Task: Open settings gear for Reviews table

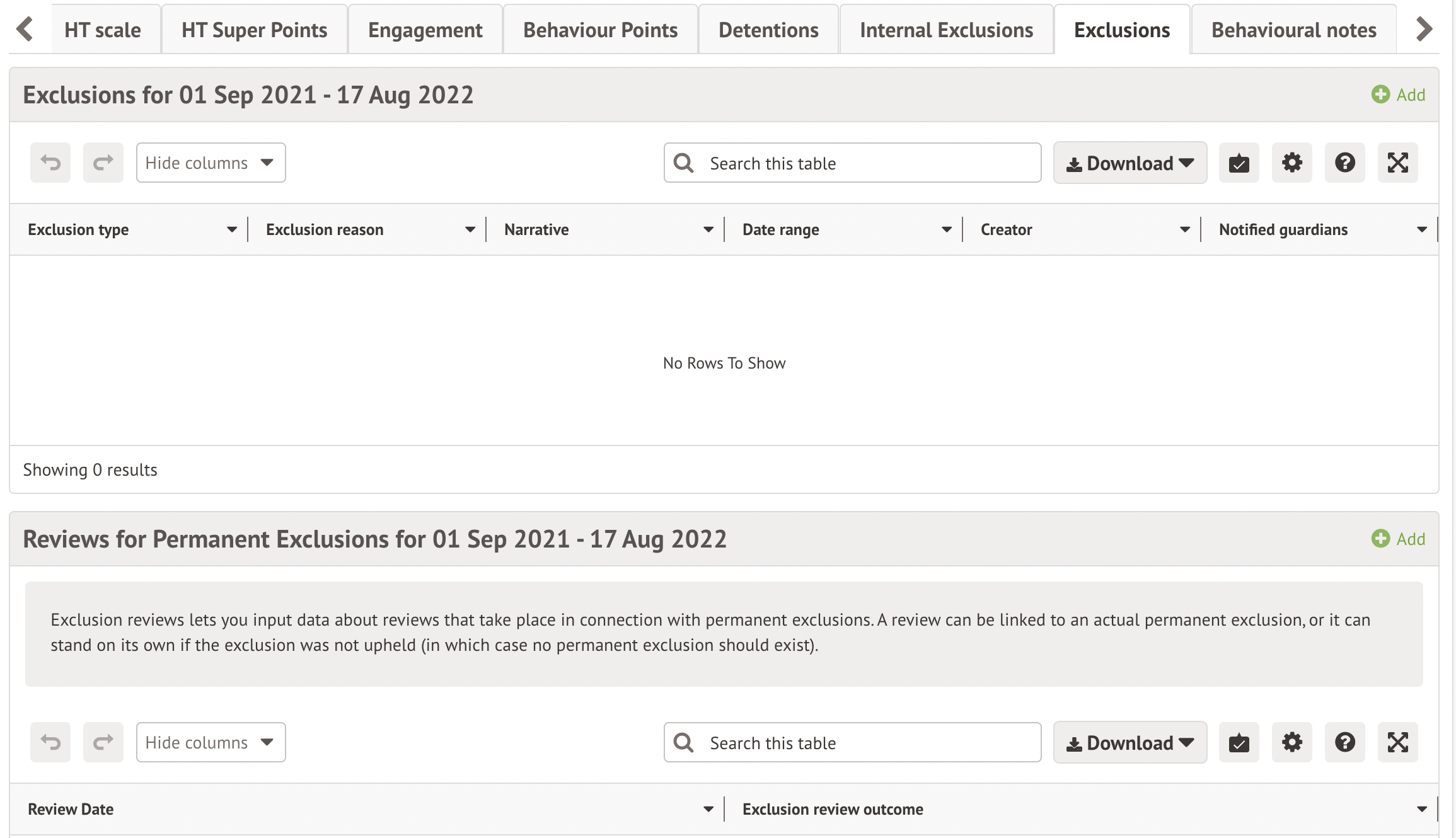Action: 1291,742
